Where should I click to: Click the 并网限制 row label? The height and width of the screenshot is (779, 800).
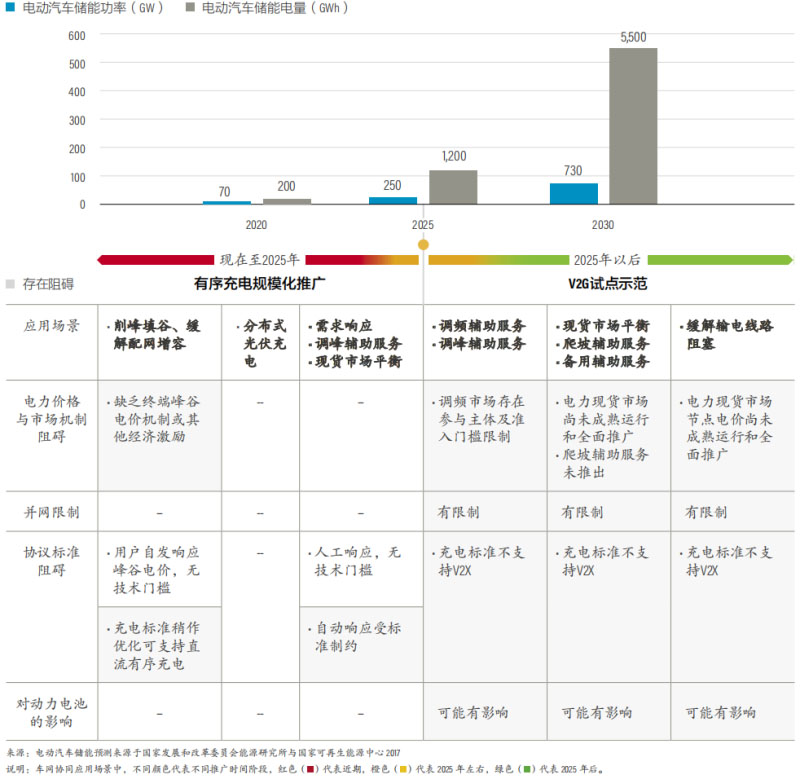(x=52, y=512)
